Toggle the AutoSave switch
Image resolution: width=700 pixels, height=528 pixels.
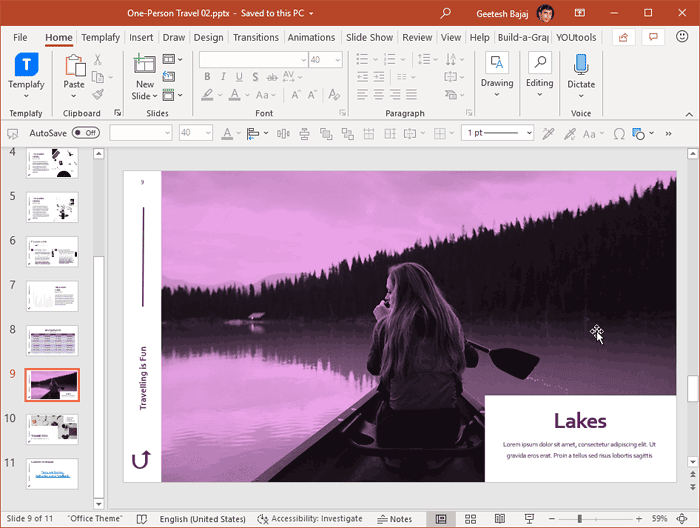(86, 133)
